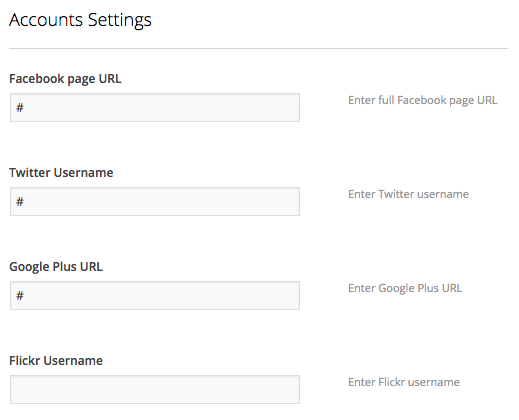Click the '#' value in Facebook field
The height and width of the screenshot is (420, 519).
click(20, 108)
